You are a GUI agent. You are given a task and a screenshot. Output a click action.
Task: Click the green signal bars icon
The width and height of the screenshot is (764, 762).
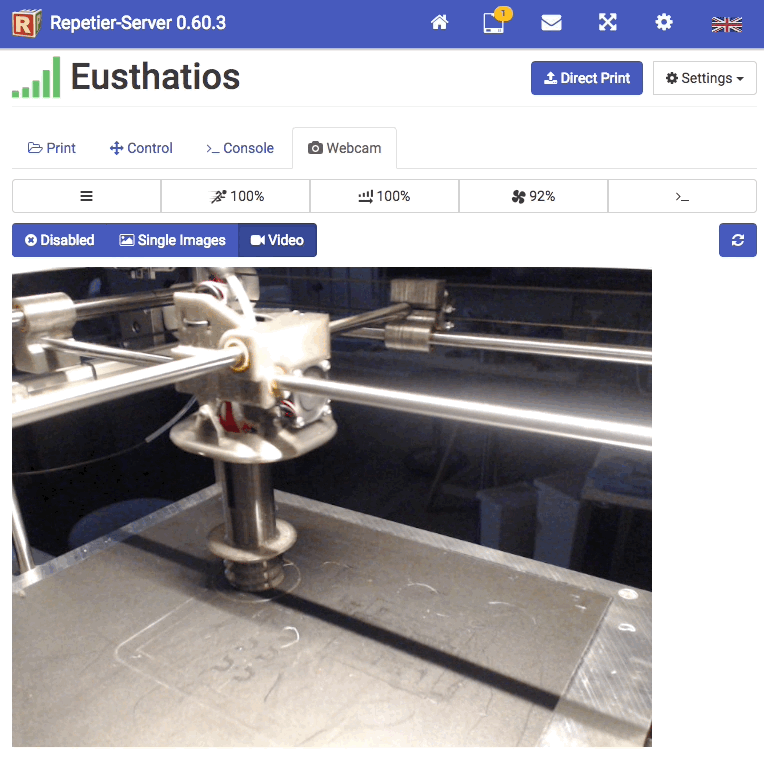[x=36, y=78]
